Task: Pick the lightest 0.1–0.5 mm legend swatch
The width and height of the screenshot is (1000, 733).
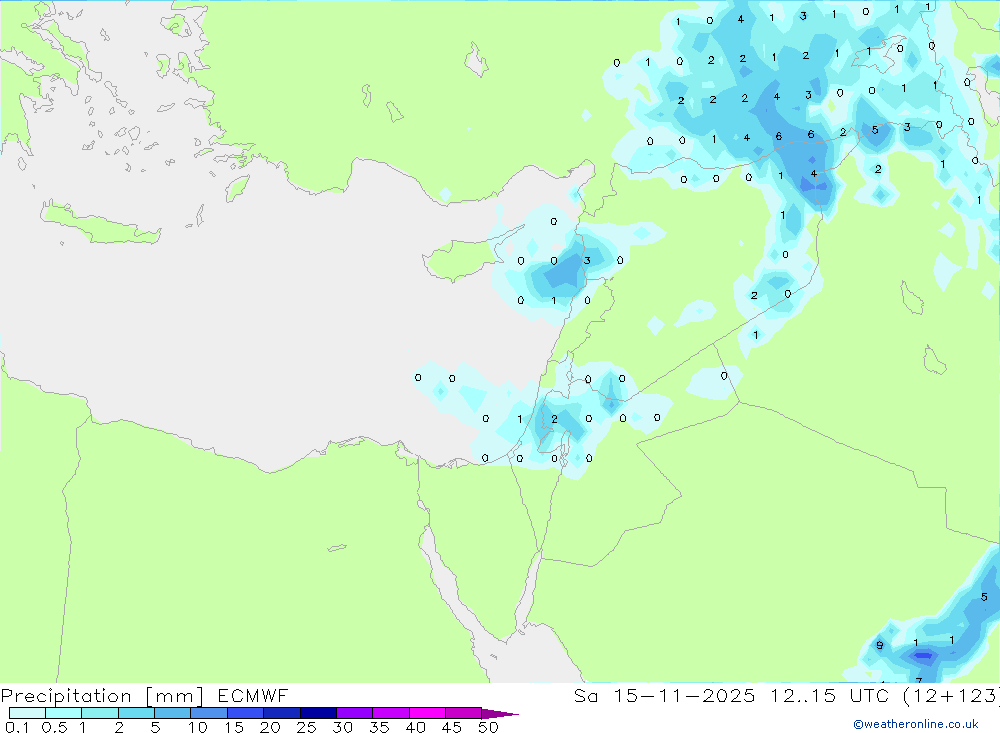Action: point(27,713)
